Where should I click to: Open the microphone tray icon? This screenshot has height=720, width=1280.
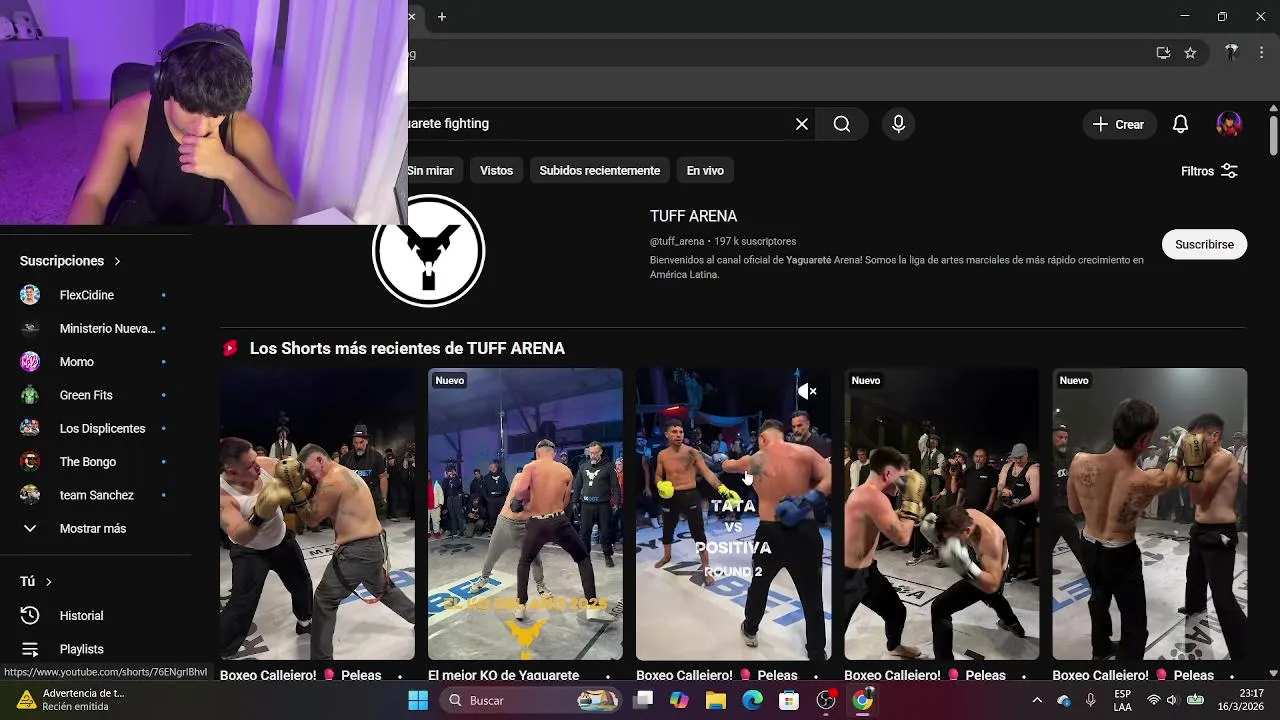click(x=1091, y=700)
